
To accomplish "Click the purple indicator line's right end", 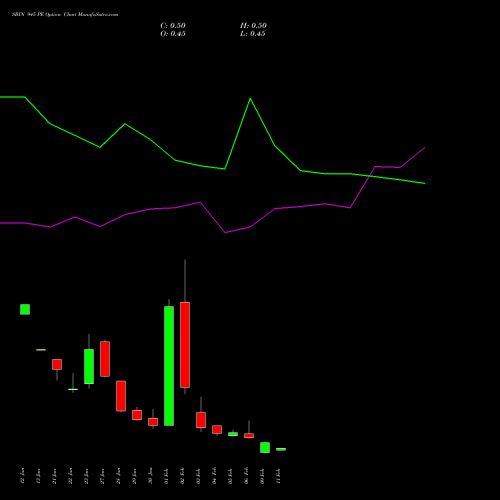I will click(424, 148).
